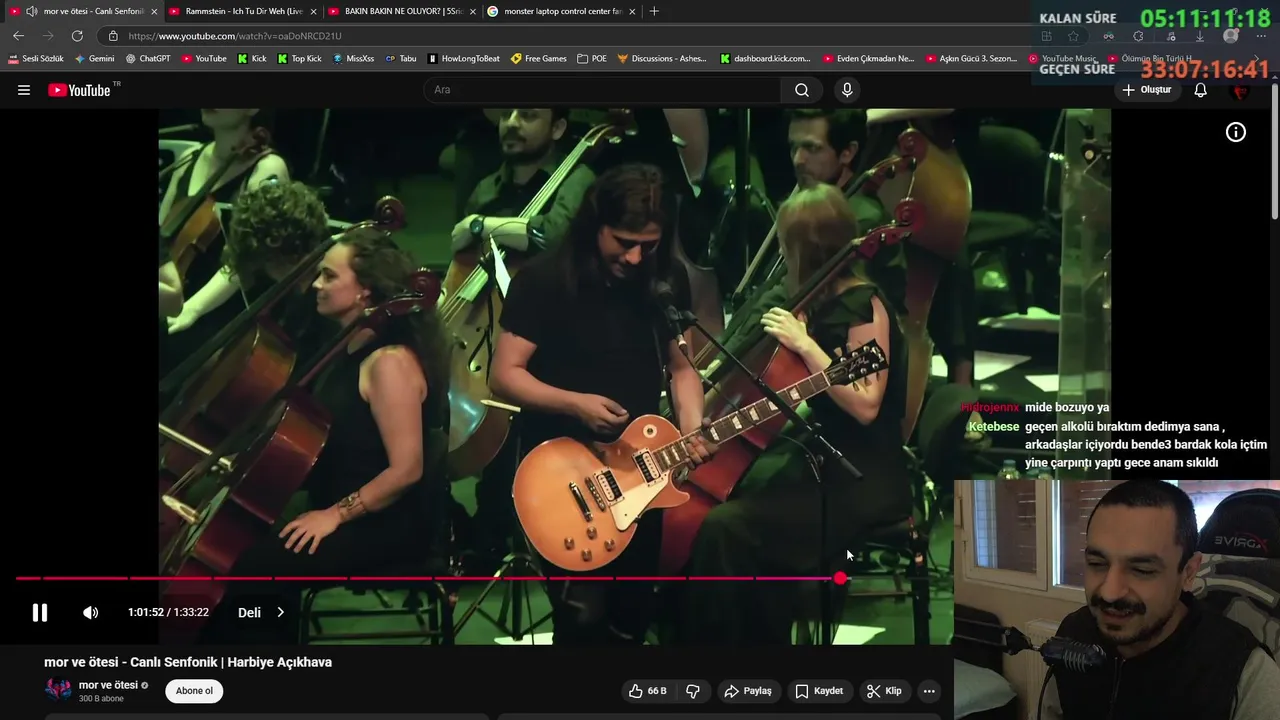This screenshot has width=1280, height=720.
Task: Click the YouTube search magnifier button
Action: tap(802, 90)
